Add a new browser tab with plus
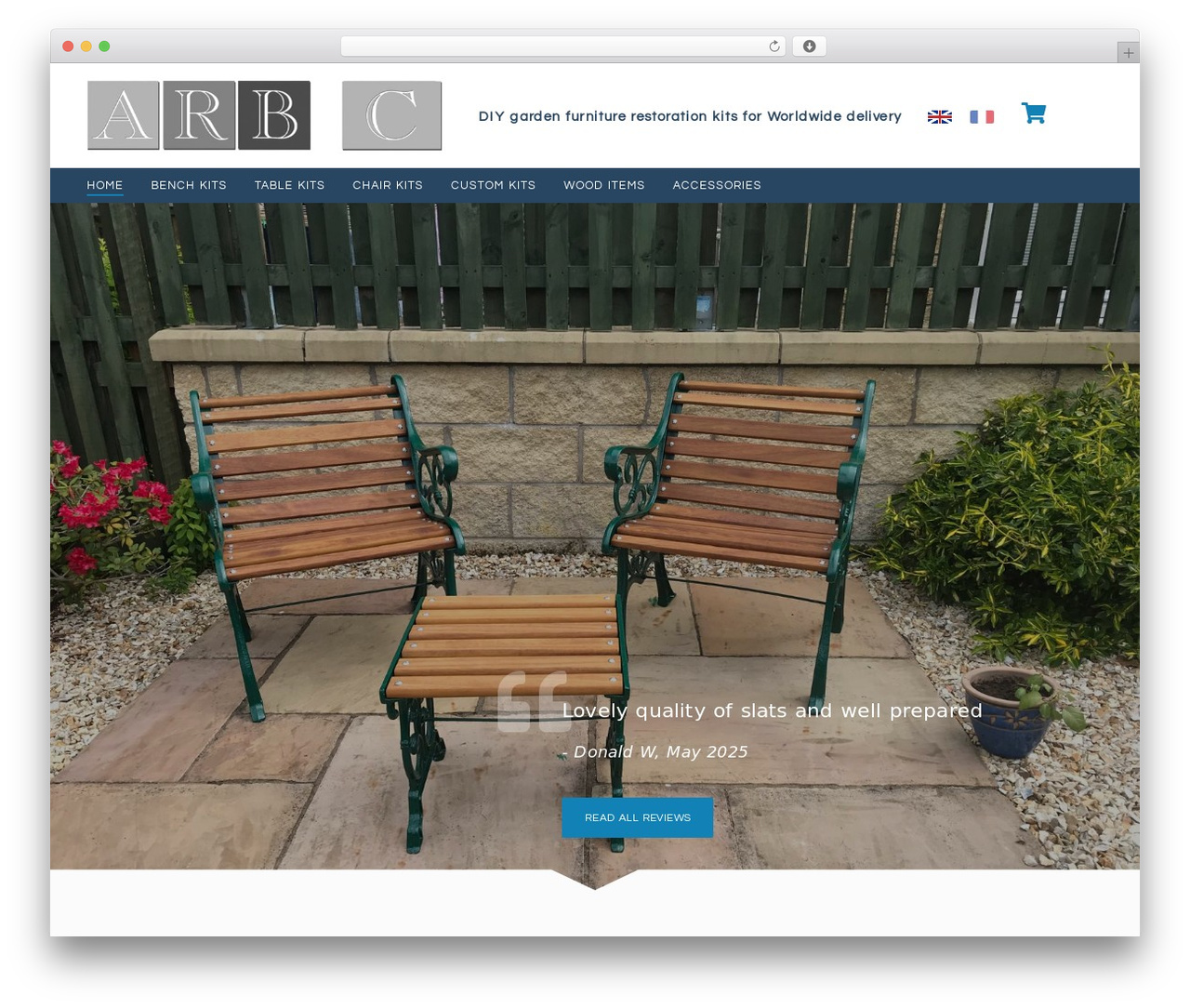Image resolution: width=1190 pixels, height=1008 pixels. (x=1129, y=53)
